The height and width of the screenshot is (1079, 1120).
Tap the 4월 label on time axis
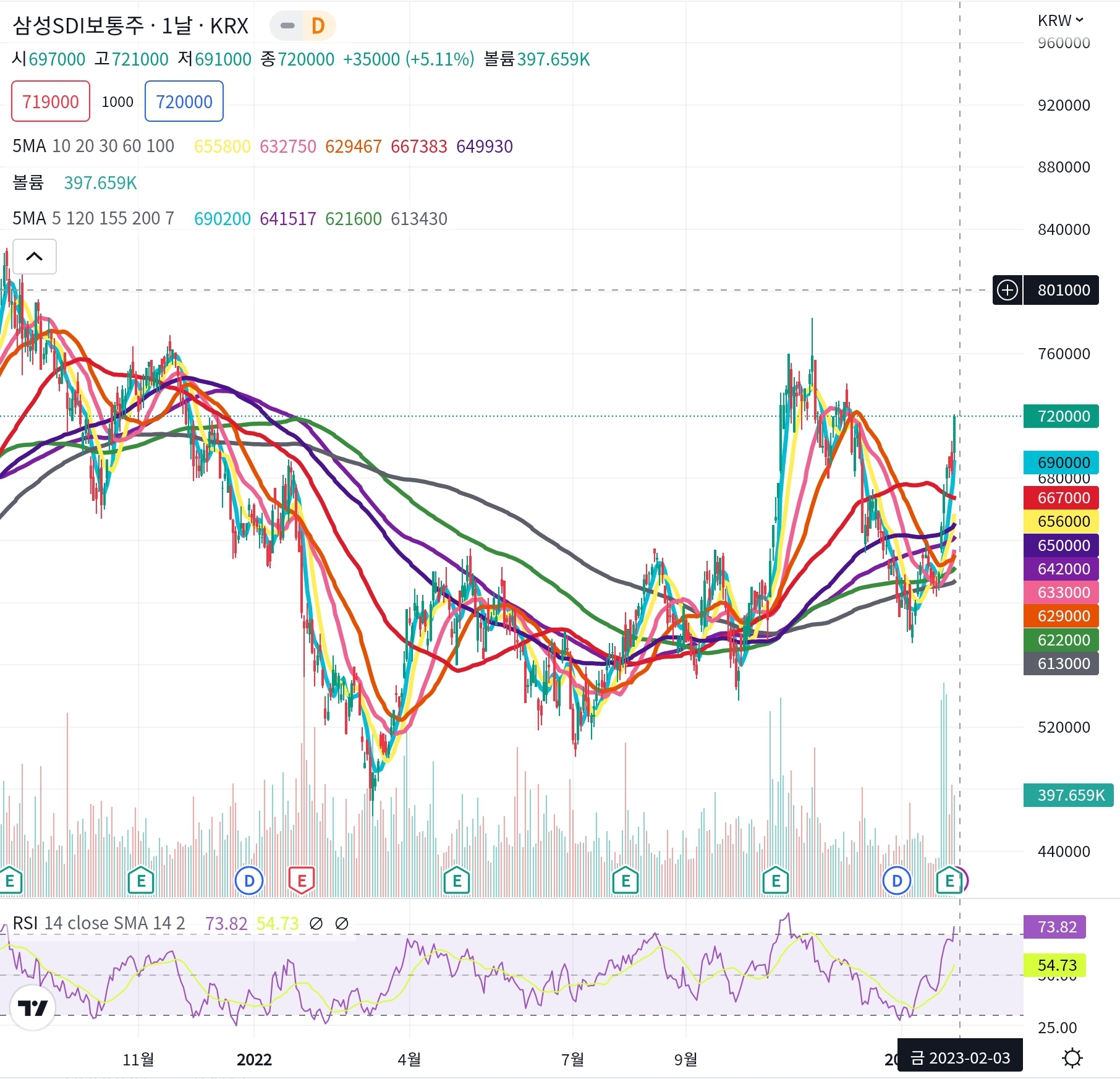(x=409, y=1060)
